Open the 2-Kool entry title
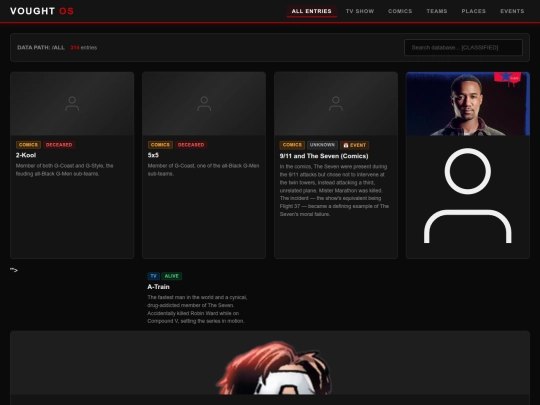Viewport: 540px width, 405px height. [26, 155]
